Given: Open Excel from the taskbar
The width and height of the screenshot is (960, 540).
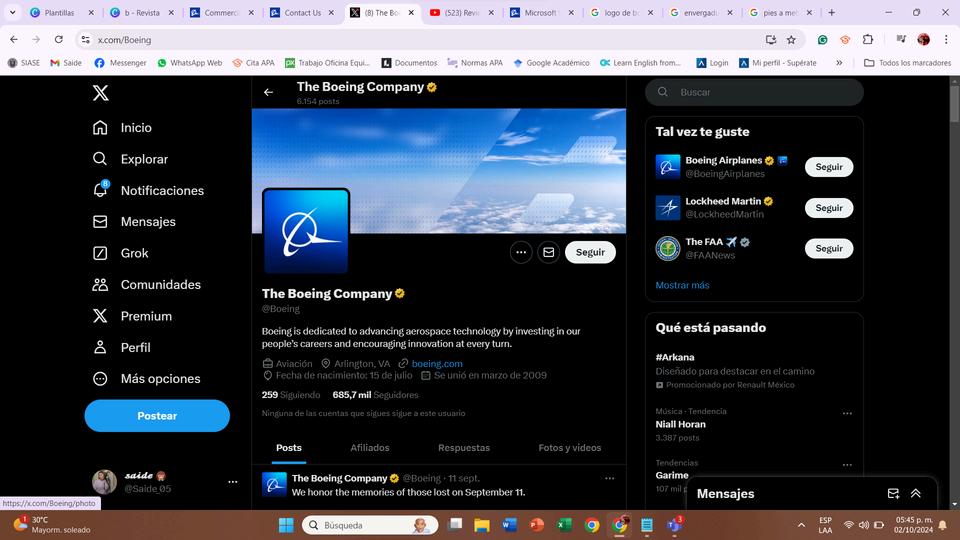Looking at the screenshot, I should point(564,525).
